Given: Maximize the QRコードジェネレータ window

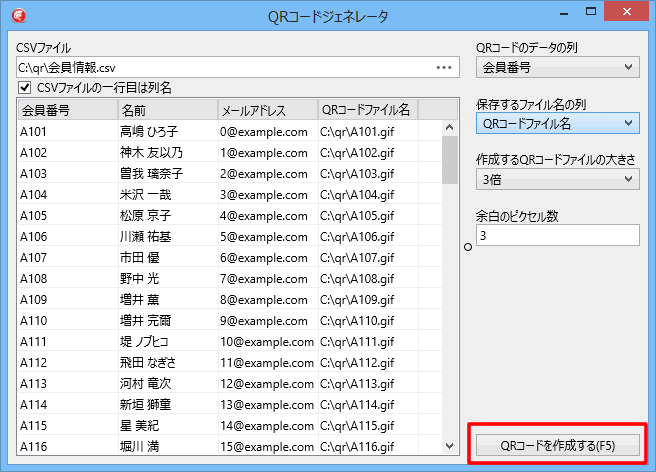Looking at the screenshot, I should click(x=592, y=14).
